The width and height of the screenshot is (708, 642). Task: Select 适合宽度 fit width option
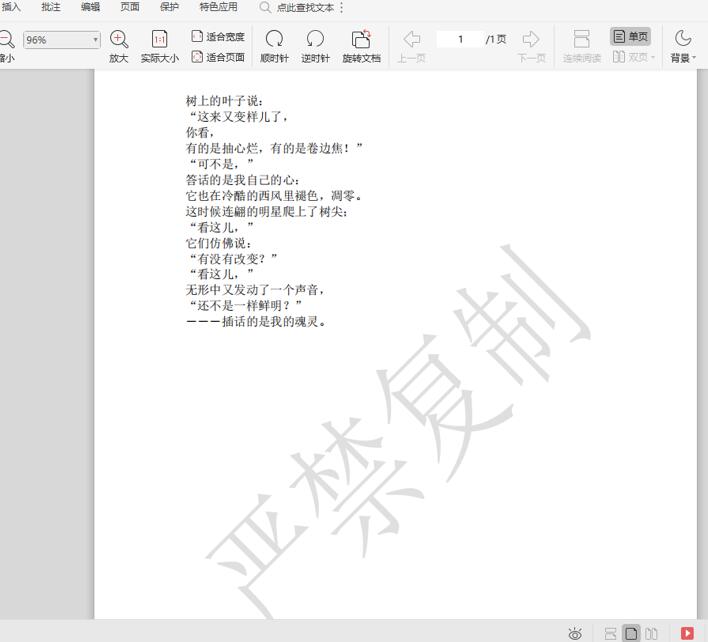[x=218, y=37]
